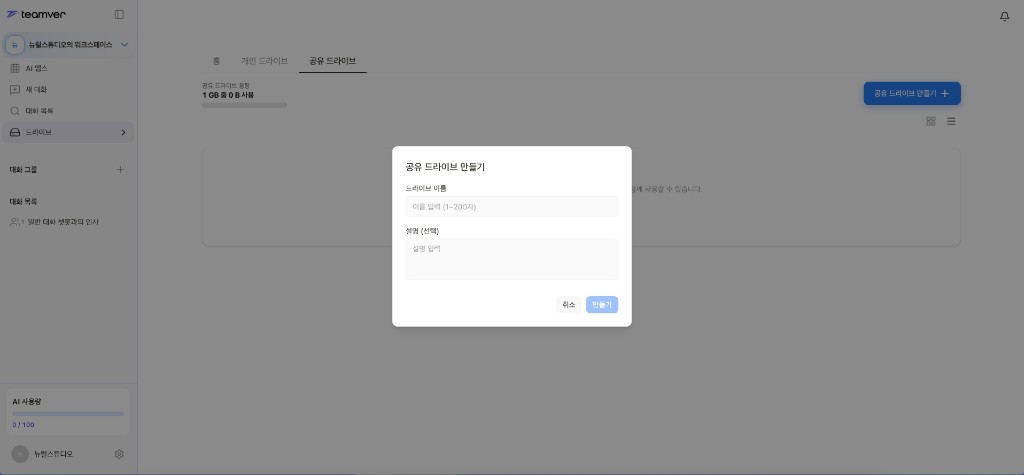Click the blue 공유 드라이브 만들기 button

click(x=912, y=93)
